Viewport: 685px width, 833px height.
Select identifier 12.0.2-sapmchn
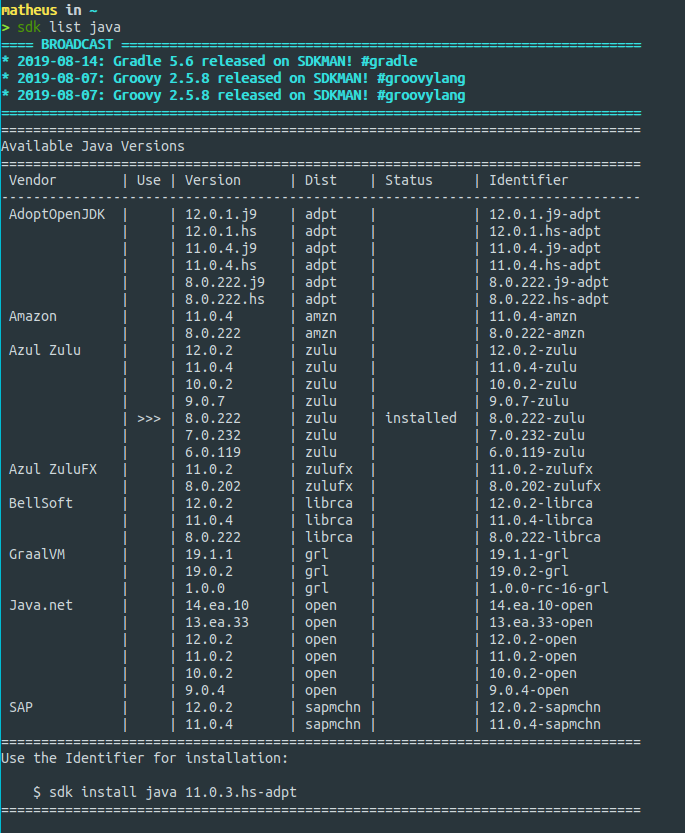[x=545, y=707]
